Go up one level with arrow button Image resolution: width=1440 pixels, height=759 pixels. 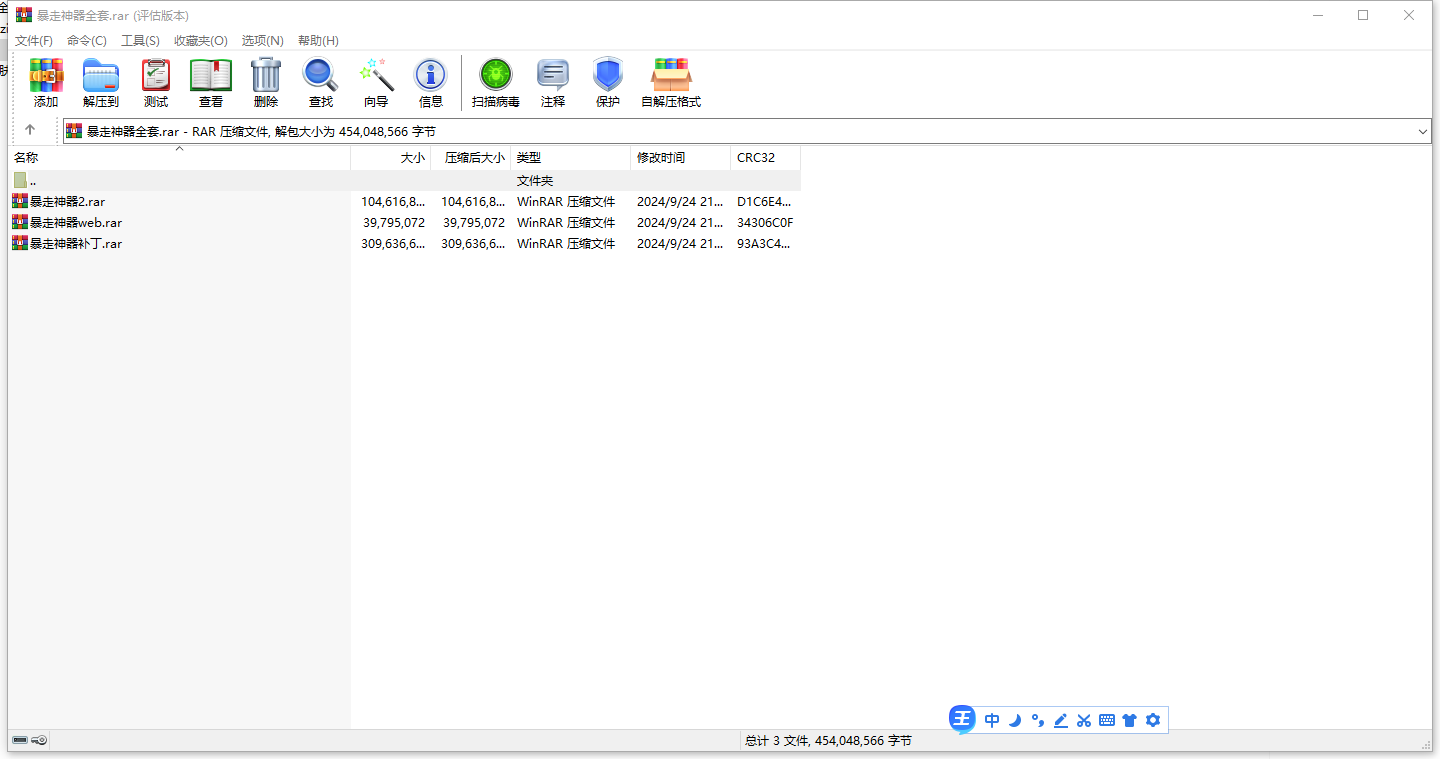30,130
